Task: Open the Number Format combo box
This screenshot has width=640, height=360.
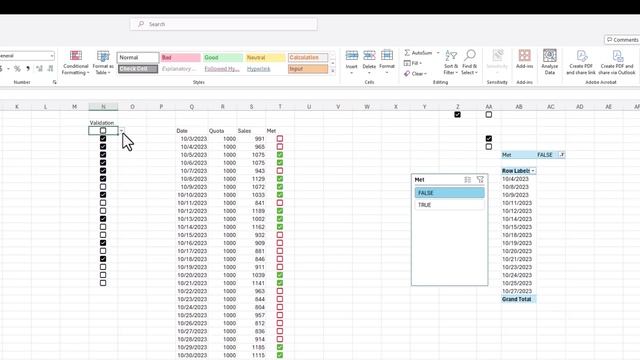Action: click(x=27, y=56)
